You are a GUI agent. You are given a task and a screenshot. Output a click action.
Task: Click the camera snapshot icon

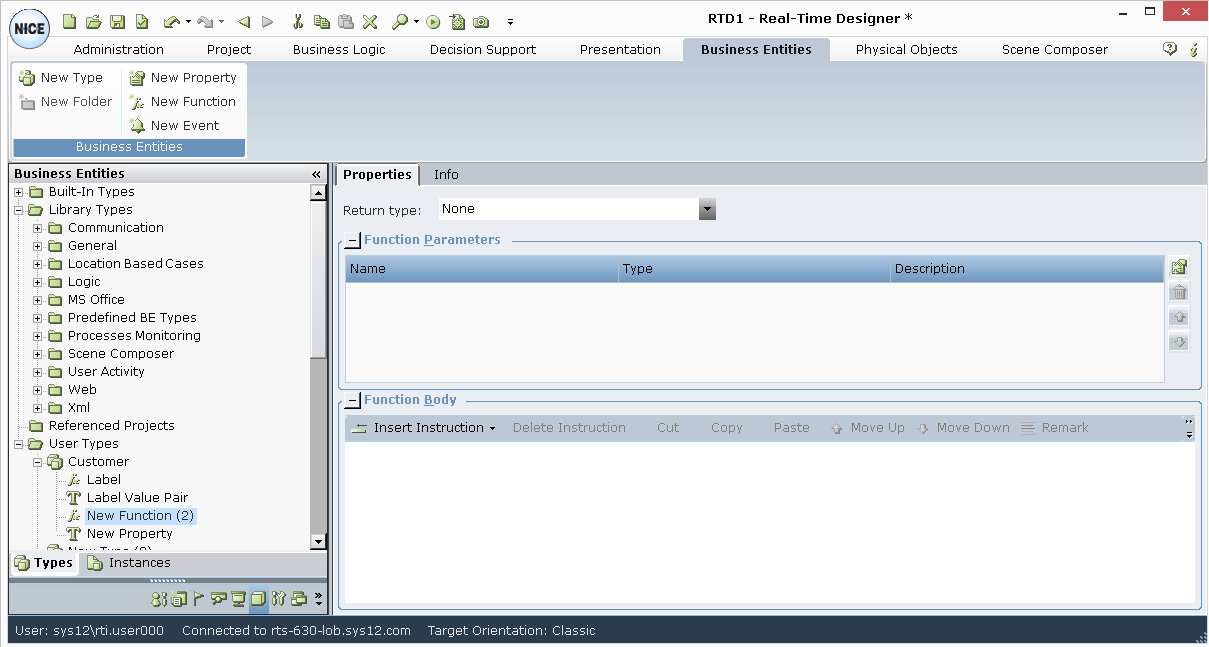click(481, 21)
